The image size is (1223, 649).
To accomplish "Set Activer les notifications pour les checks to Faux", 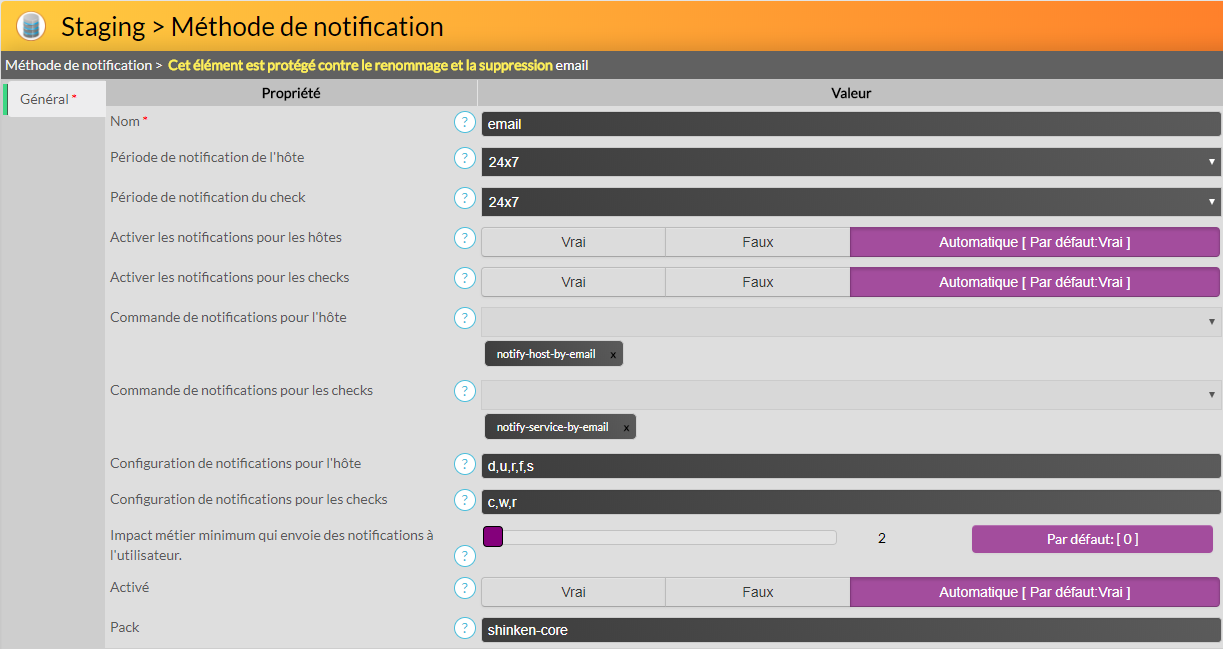I will click(757, 282).
